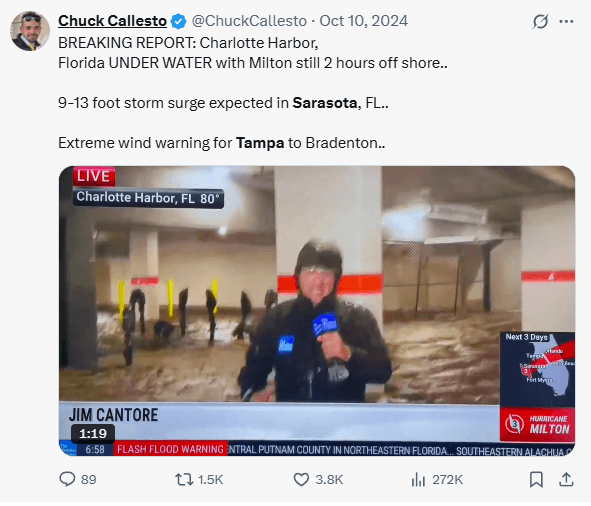Screen dimensions: 591x506
Task: Click the reply speech bubble icon
Action: (x=67, y=479)
